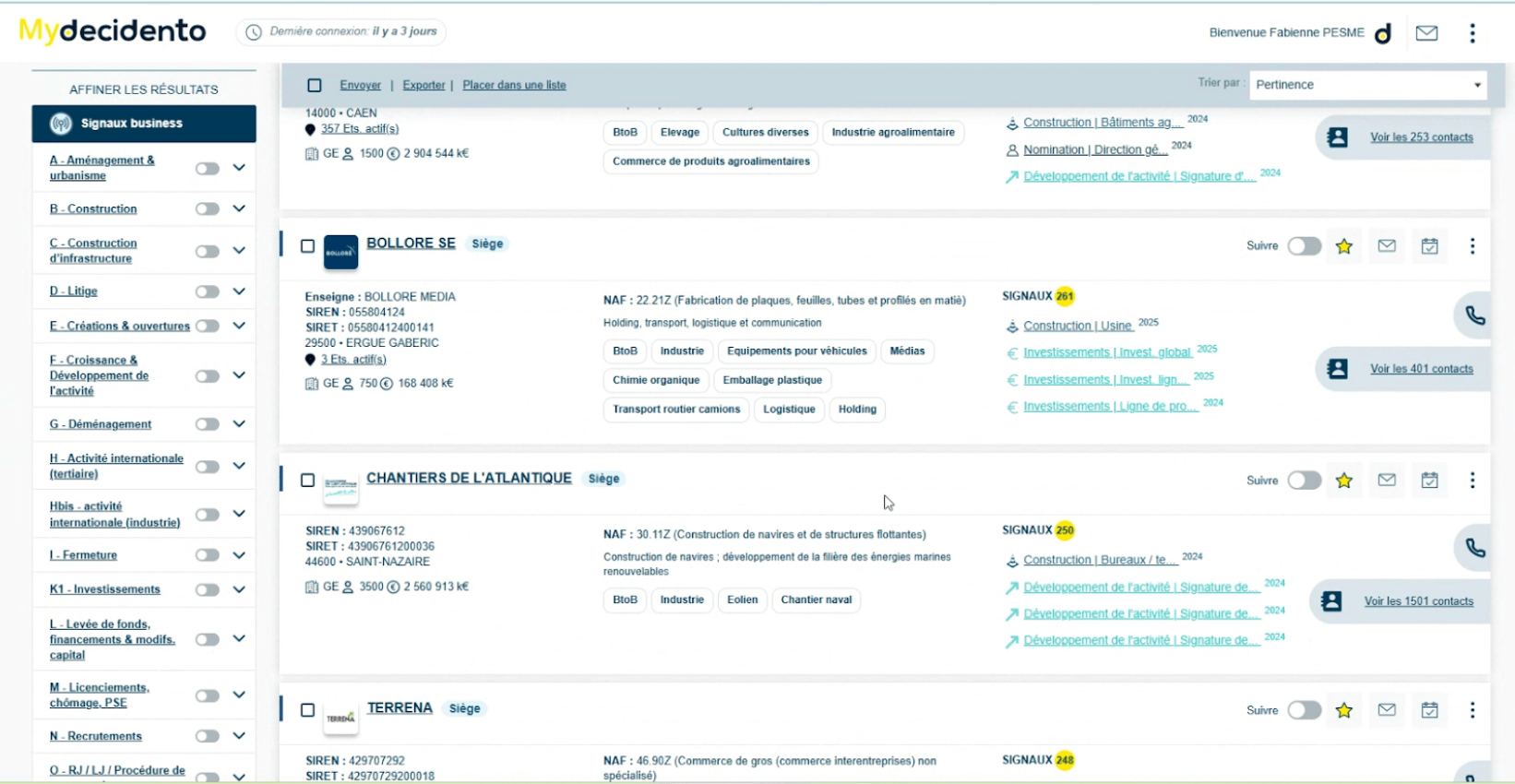The height and width of the screenshot is (784, 1515).
Task: Open calendar icon on CHANTIERS DE L'ATLANTIQUE card
Action: click(1430, 480)
